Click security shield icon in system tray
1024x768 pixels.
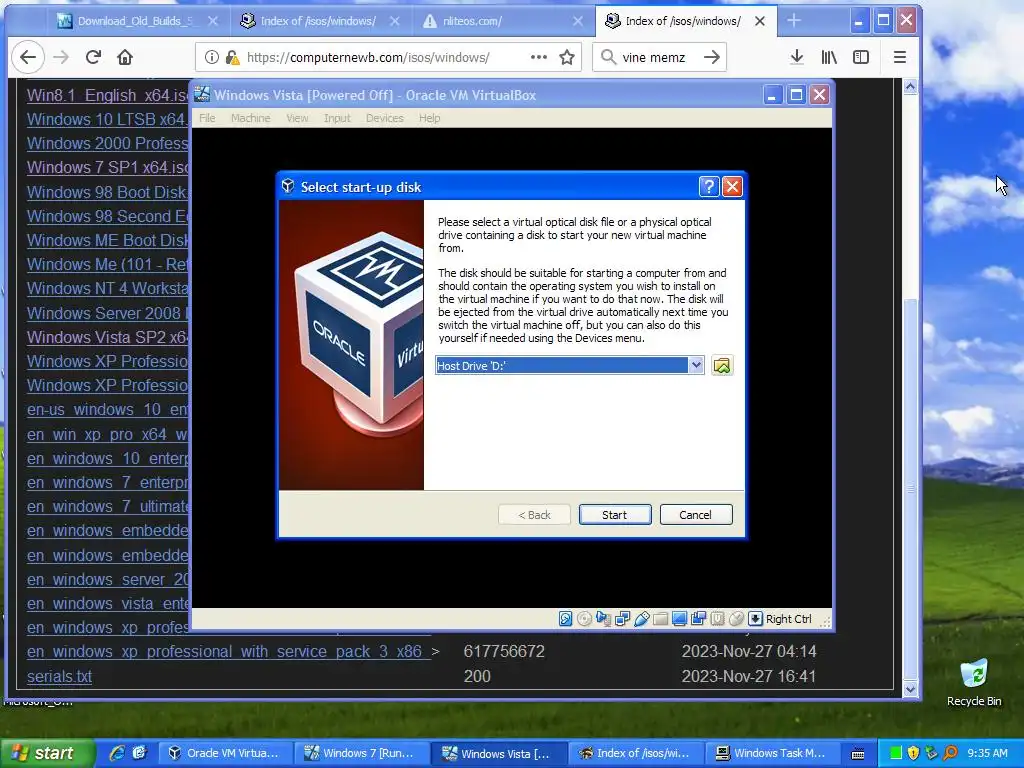pos(913,753)
